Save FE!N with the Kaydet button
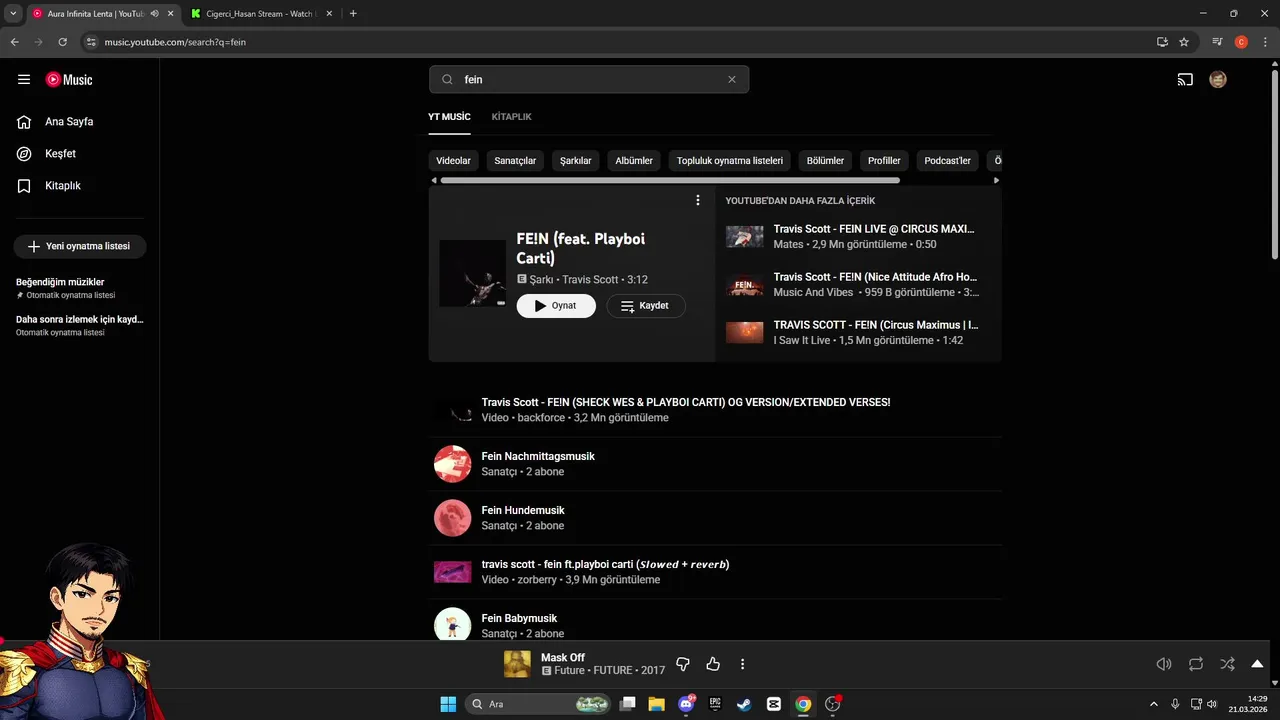The image size is (1280, 720). [646, 306]
